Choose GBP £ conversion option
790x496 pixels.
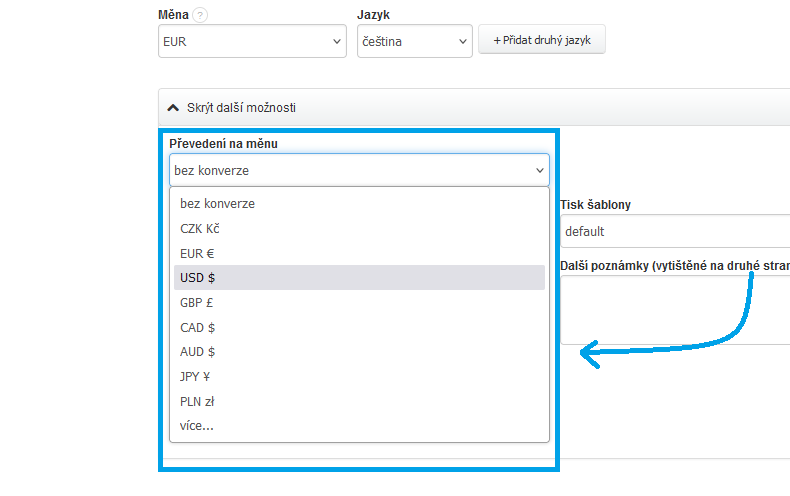click(198, 302)
